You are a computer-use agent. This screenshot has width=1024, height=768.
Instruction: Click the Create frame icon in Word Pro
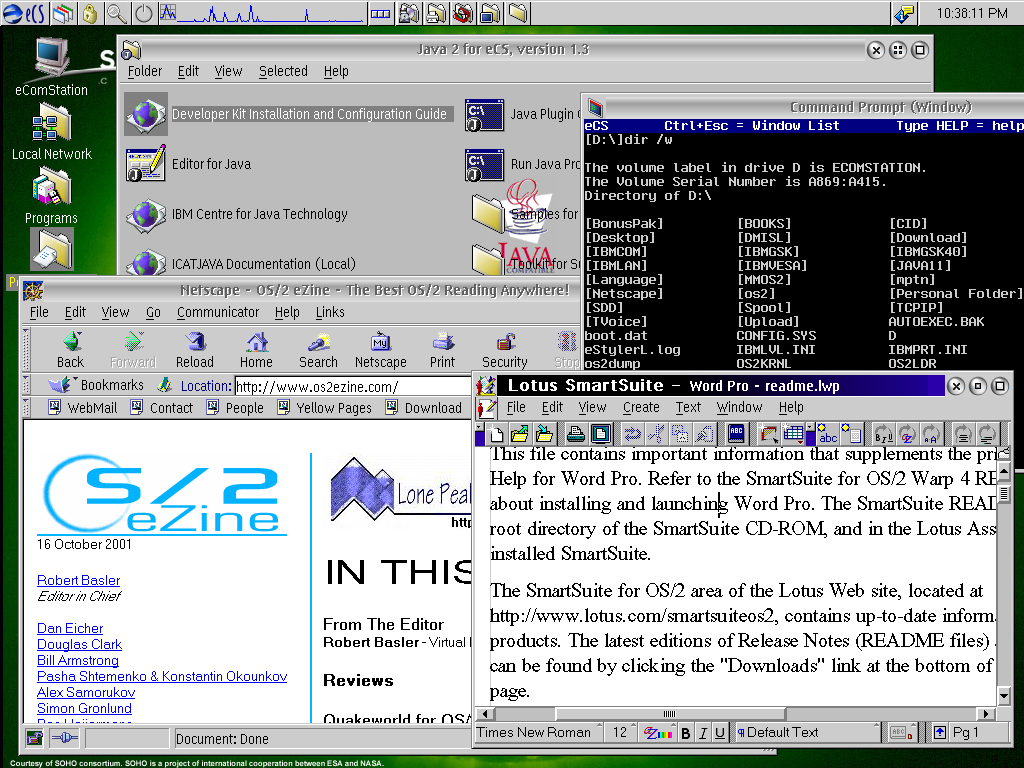(x=768, y=434)
